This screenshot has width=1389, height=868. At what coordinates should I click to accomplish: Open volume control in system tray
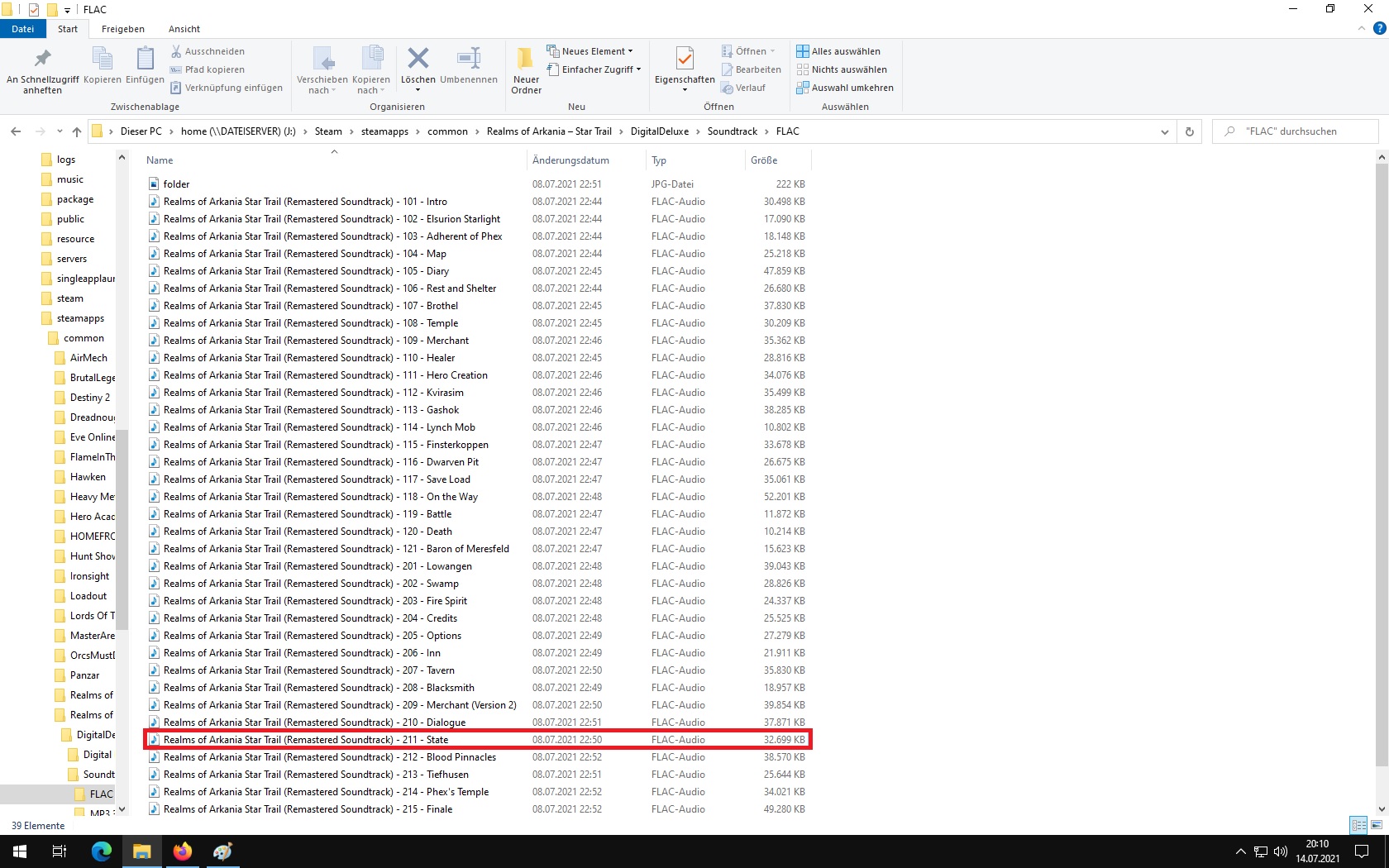pos(1281,851)
